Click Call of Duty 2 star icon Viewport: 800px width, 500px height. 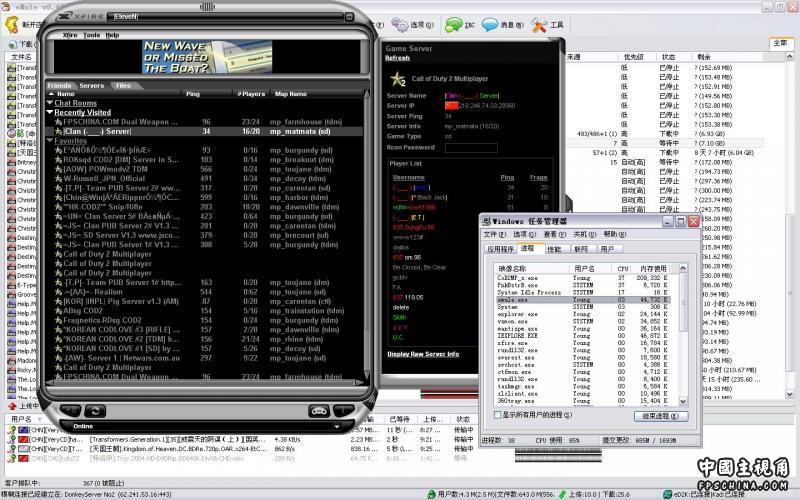point(397,79)
